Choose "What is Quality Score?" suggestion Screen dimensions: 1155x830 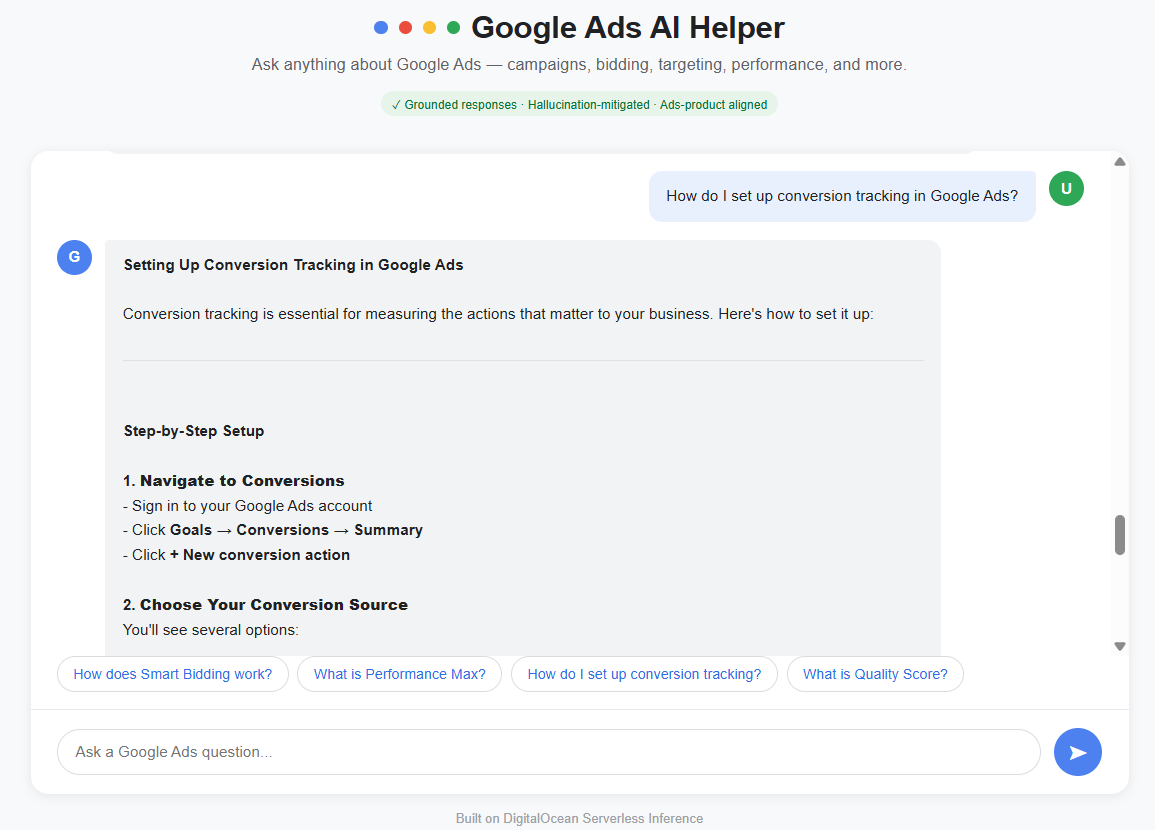tap(875, 674)
